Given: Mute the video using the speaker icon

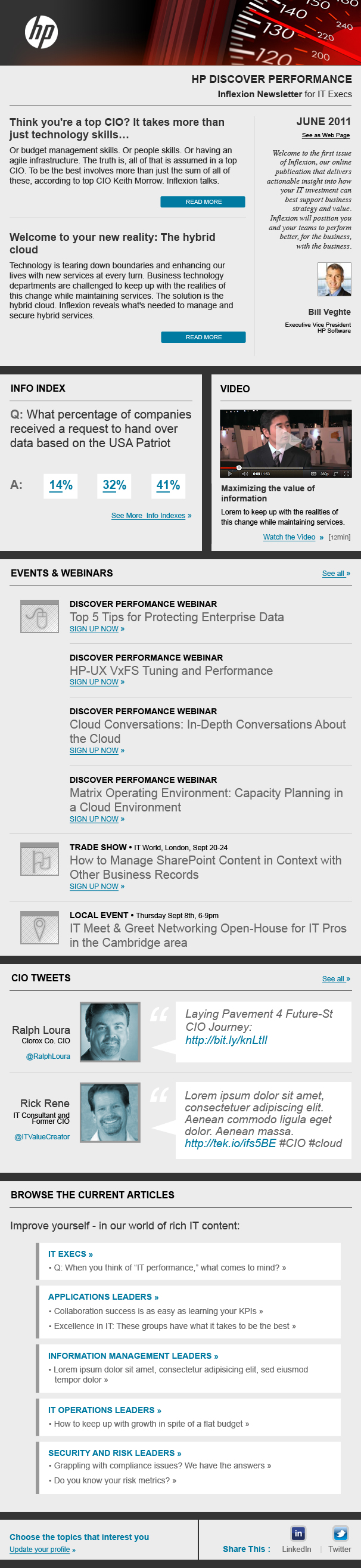Looking at the screenshot, I should [245, 473].
